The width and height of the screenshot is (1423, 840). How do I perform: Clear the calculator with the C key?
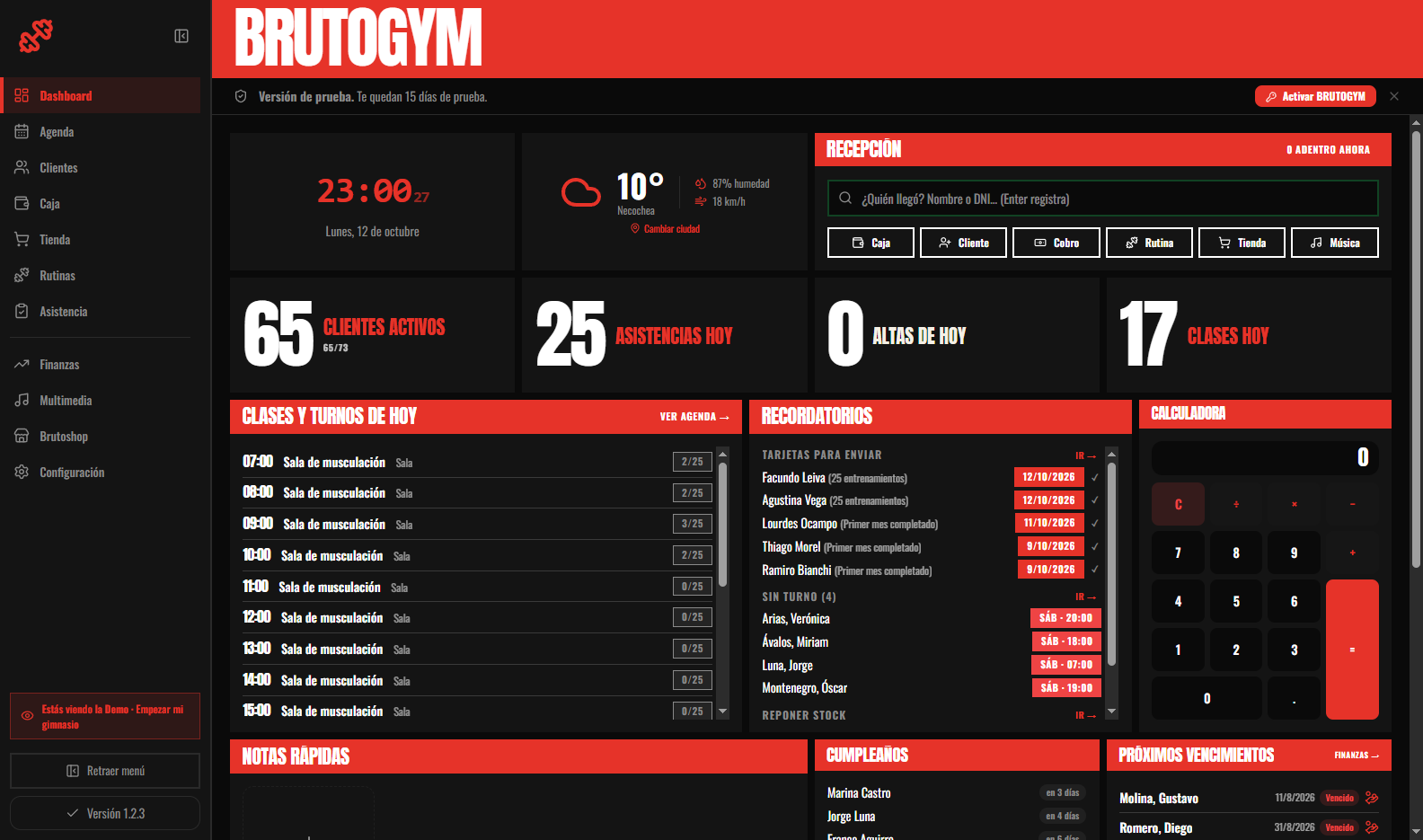[1178, 504]
